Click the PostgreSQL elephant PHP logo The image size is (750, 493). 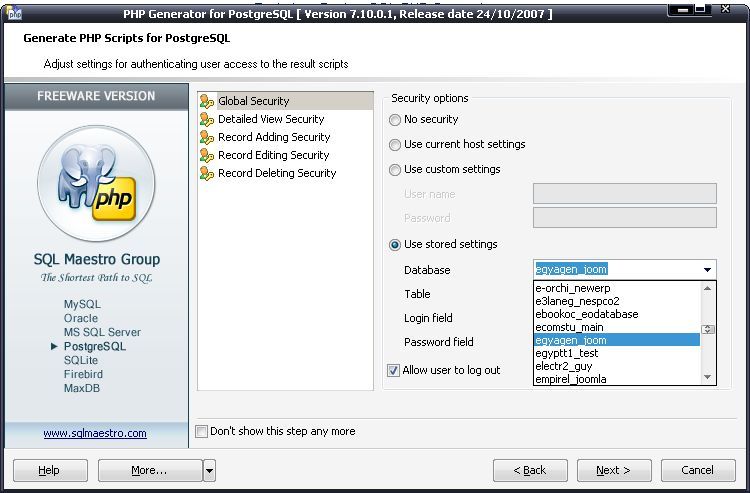[96, 184]
